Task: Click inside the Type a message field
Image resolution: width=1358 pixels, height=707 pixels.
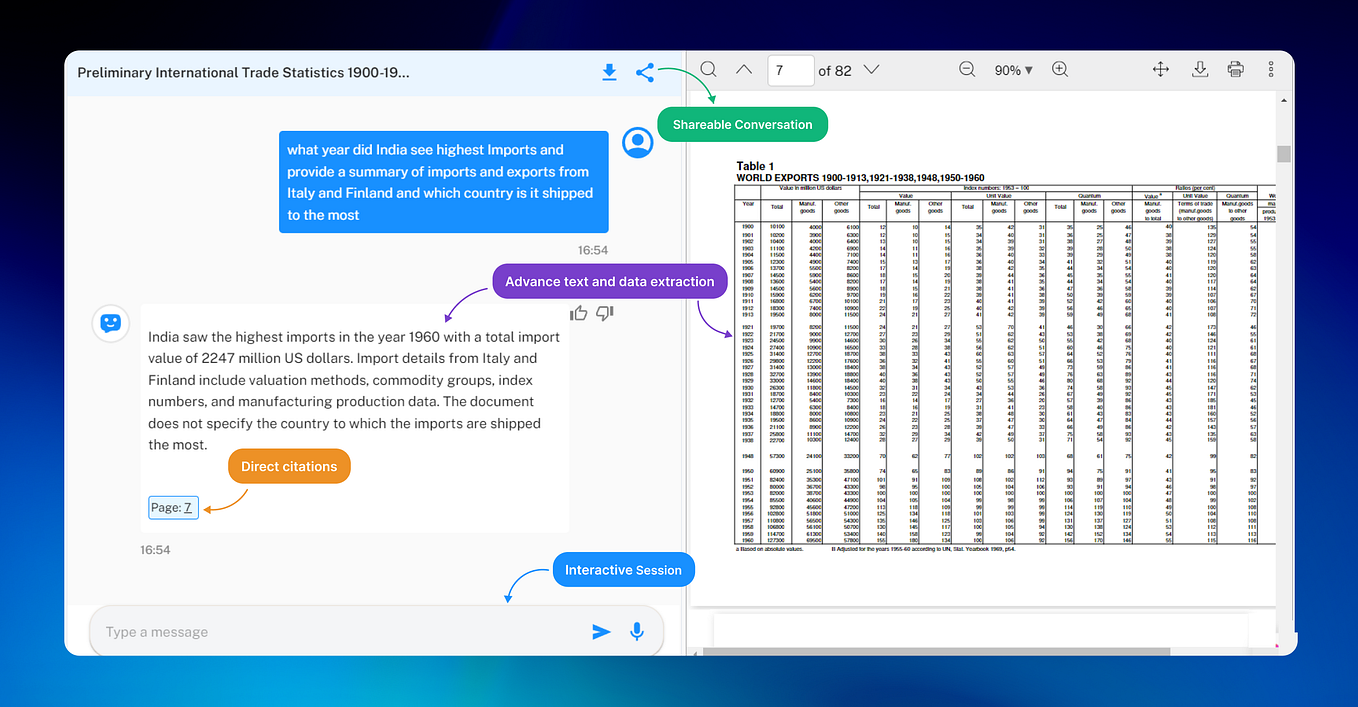Action: tap(300, 631)
